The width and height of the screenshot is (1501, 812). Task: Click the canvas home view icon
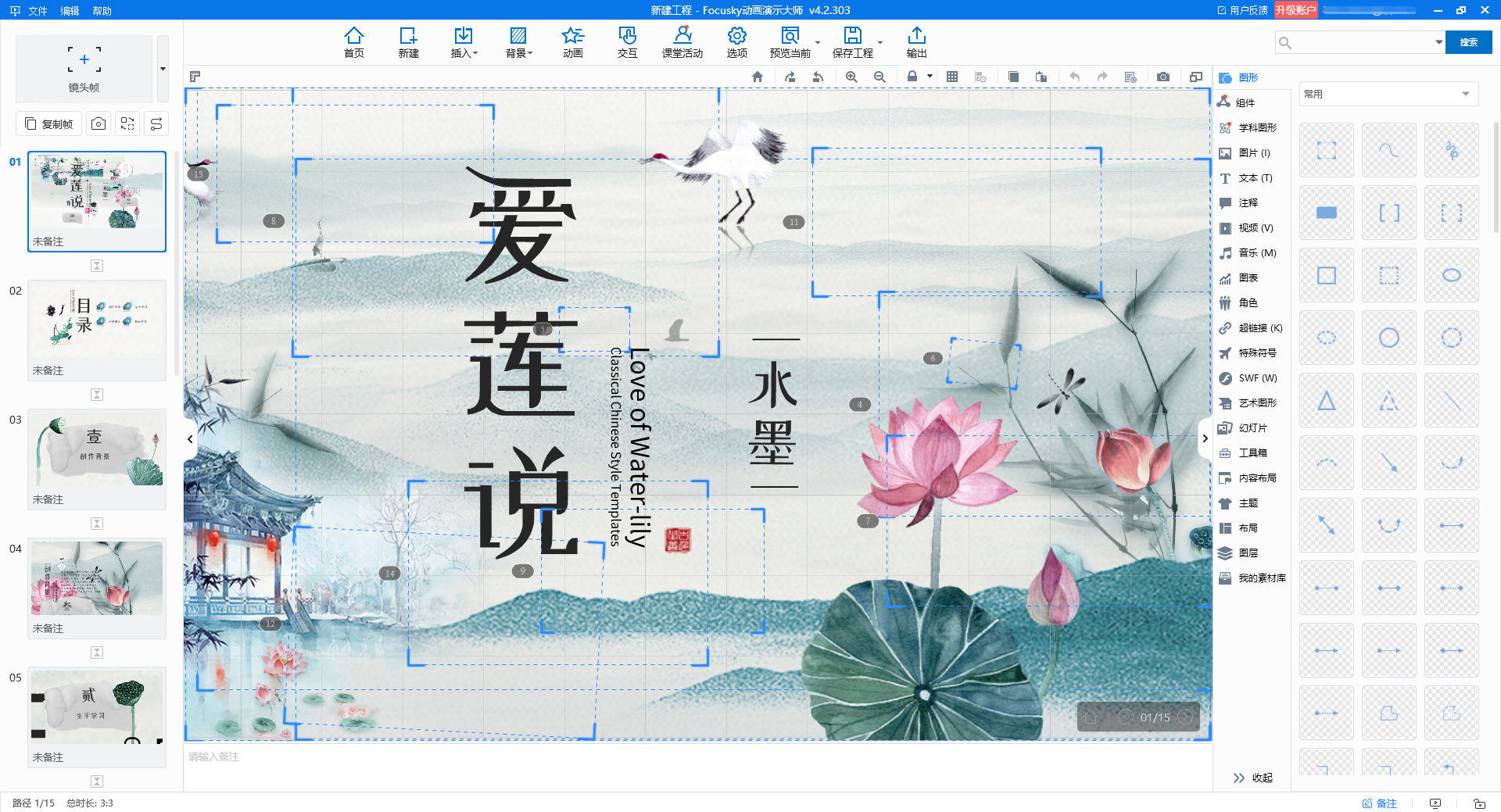[x=757, y=77]
